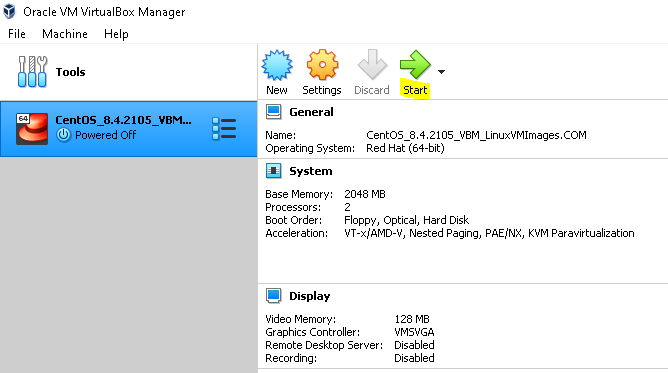Click the New label in the toolbar

click(277, 90)
